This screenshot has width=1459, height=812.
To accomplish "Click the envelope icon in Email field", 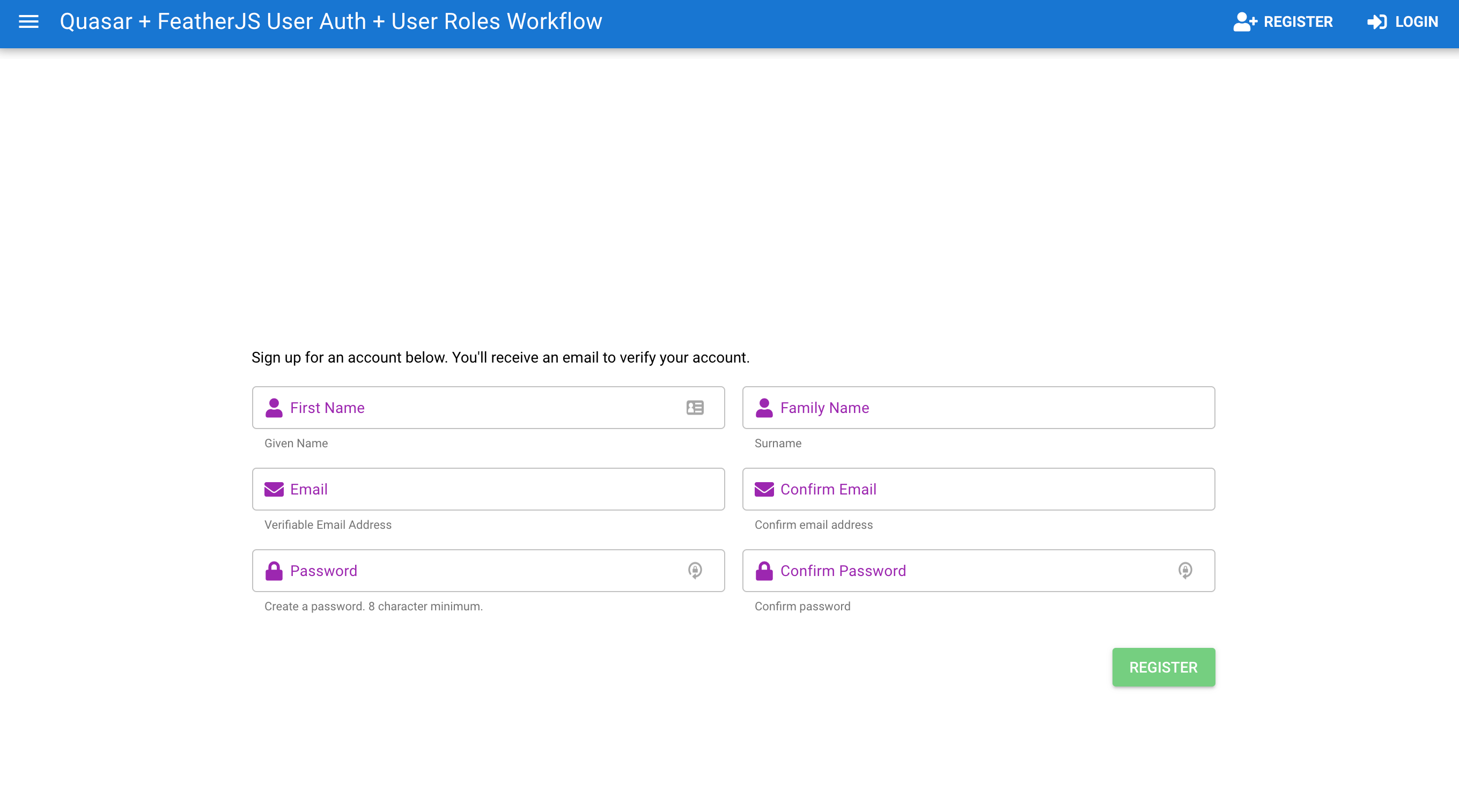I will 274,489.
